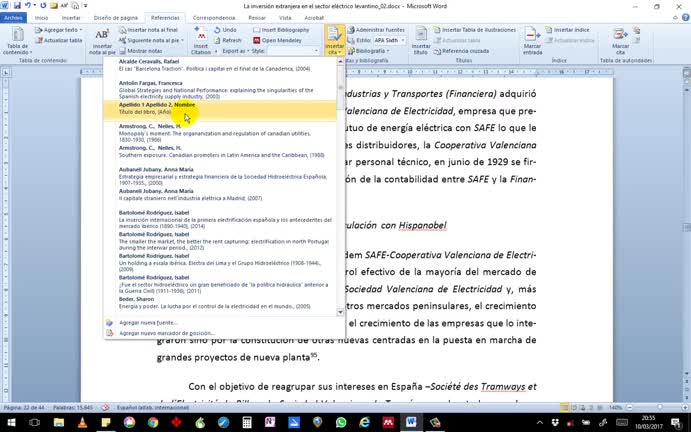
Task: Click Mostrar notas
Action: click(x=141, y=51)
